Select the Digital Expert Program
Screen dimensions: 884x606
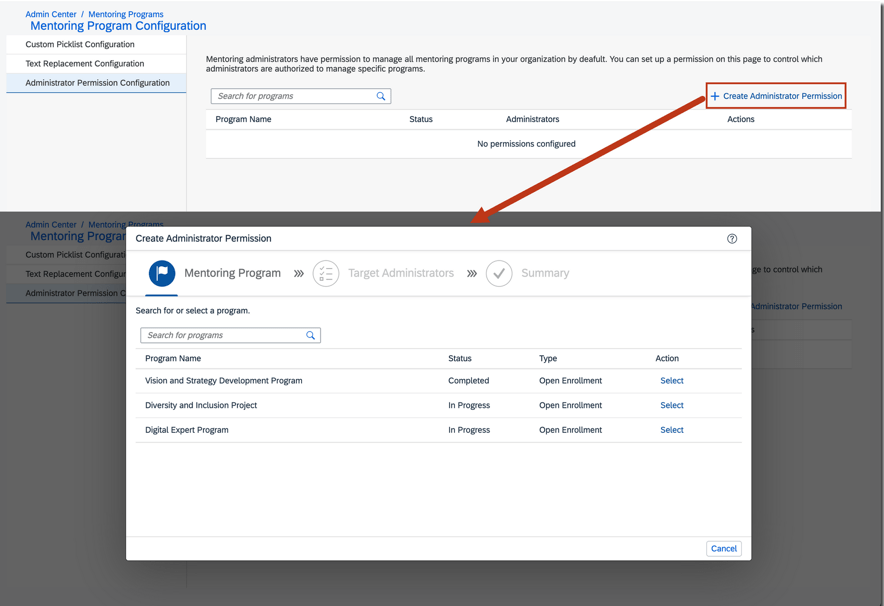(671, 430)
